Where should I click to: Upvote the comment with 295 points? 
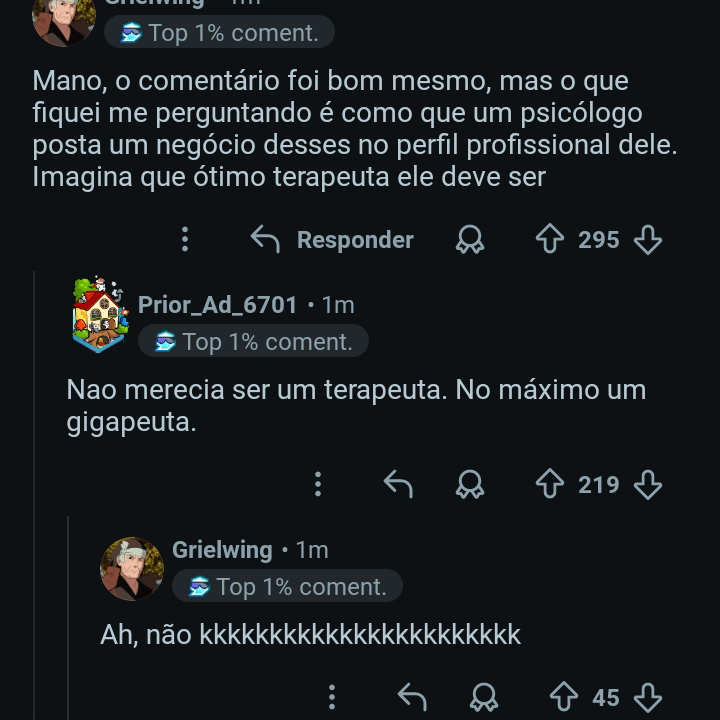click(550, 240)
